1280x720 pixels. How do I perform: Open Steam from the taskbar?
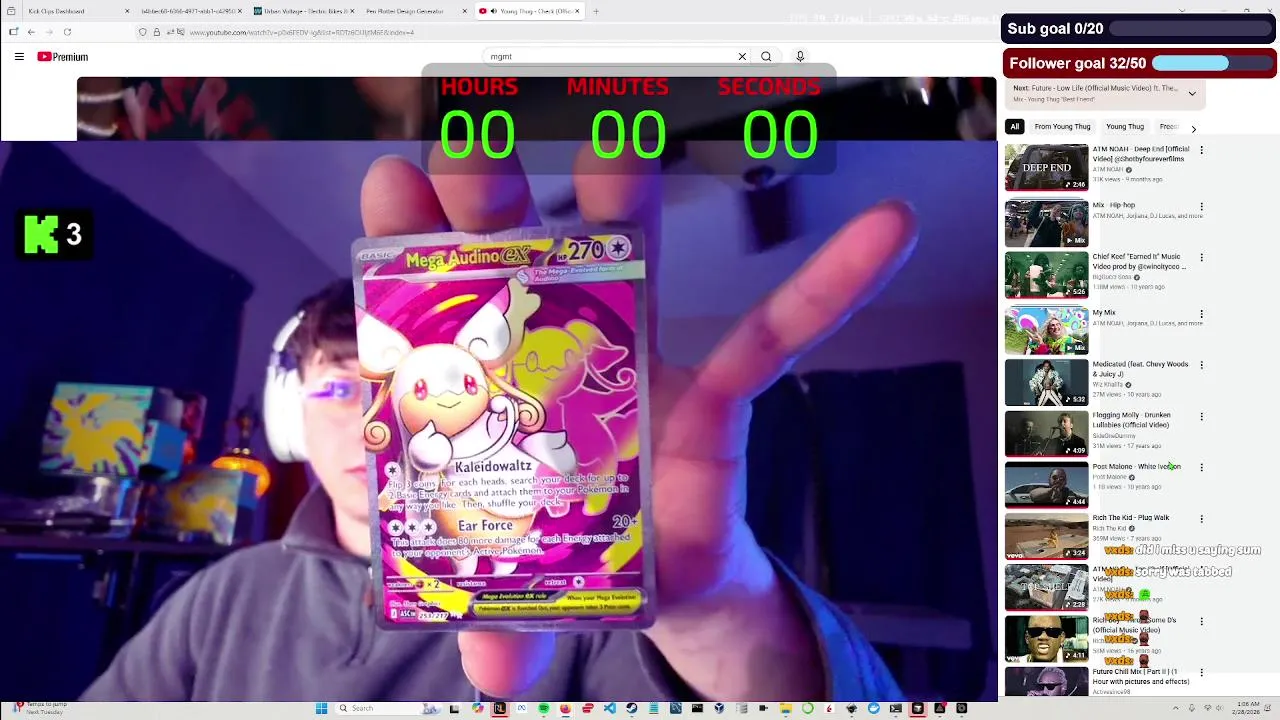click(632, 708)
